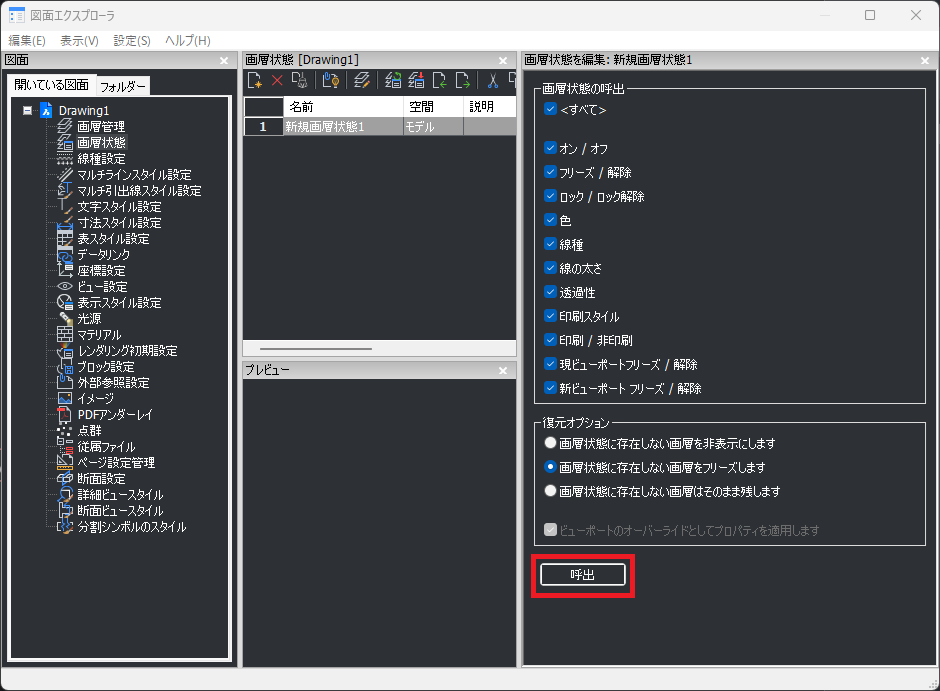The image size is (940, 691).
Task: Open the 設定(S) menu
Action: (132, 40)
